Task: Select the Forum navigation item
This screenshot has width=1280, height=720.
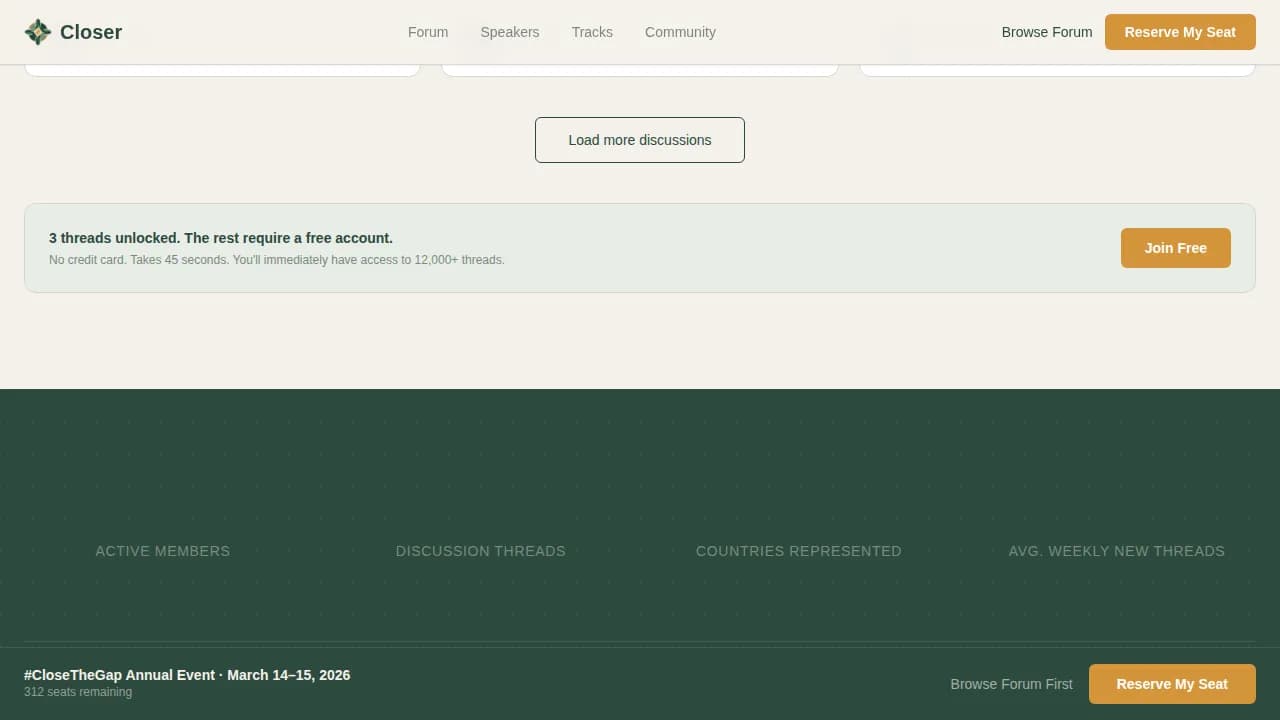Action: (427, 32)
